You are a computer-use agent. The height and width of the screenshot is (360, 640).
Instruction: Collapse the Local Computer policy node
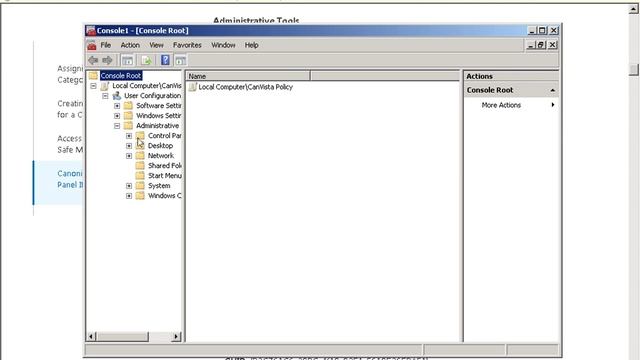(x=93, y=86)
